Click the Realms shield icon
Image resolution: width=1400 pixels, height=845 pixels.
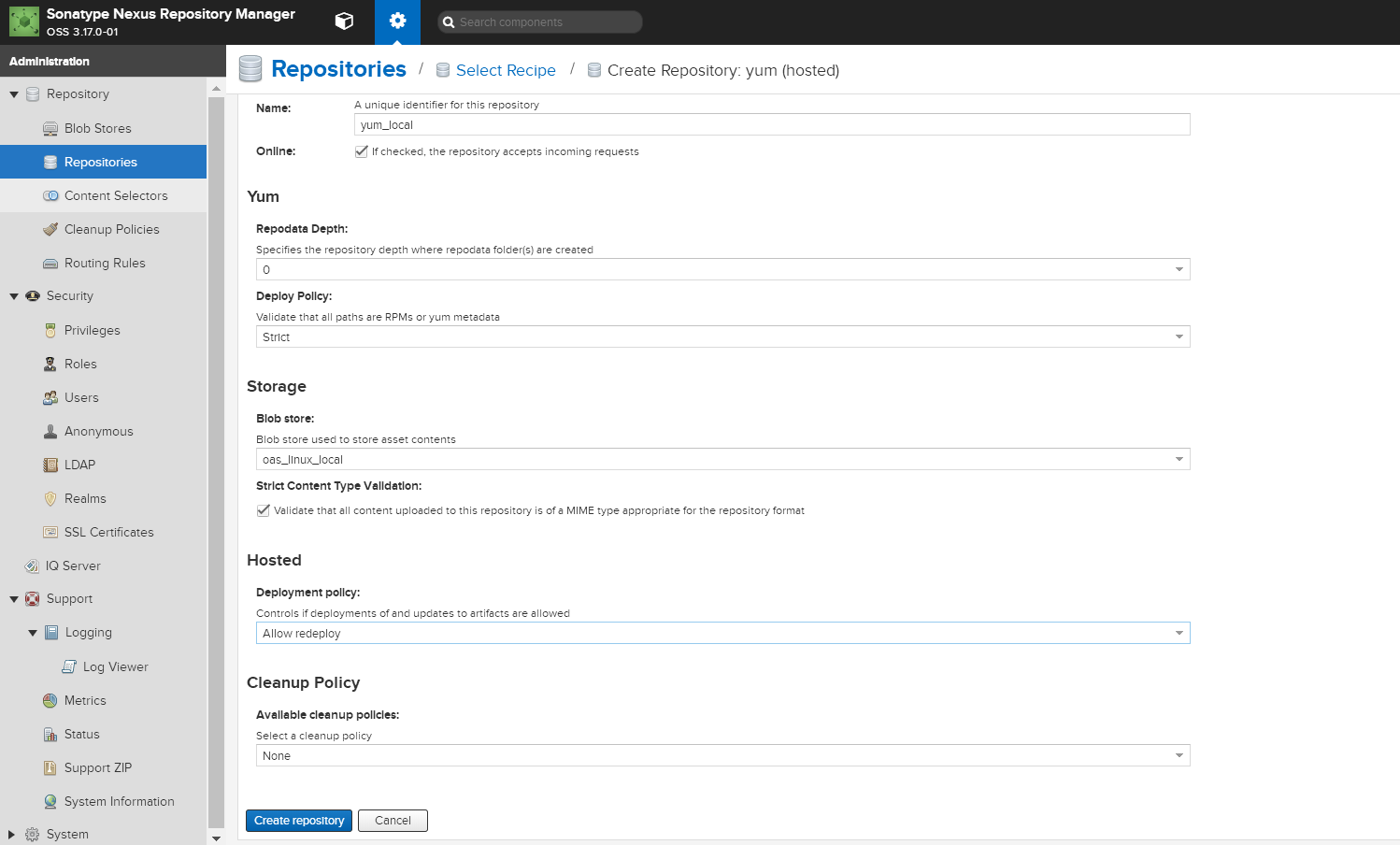(x=50, y=498)
